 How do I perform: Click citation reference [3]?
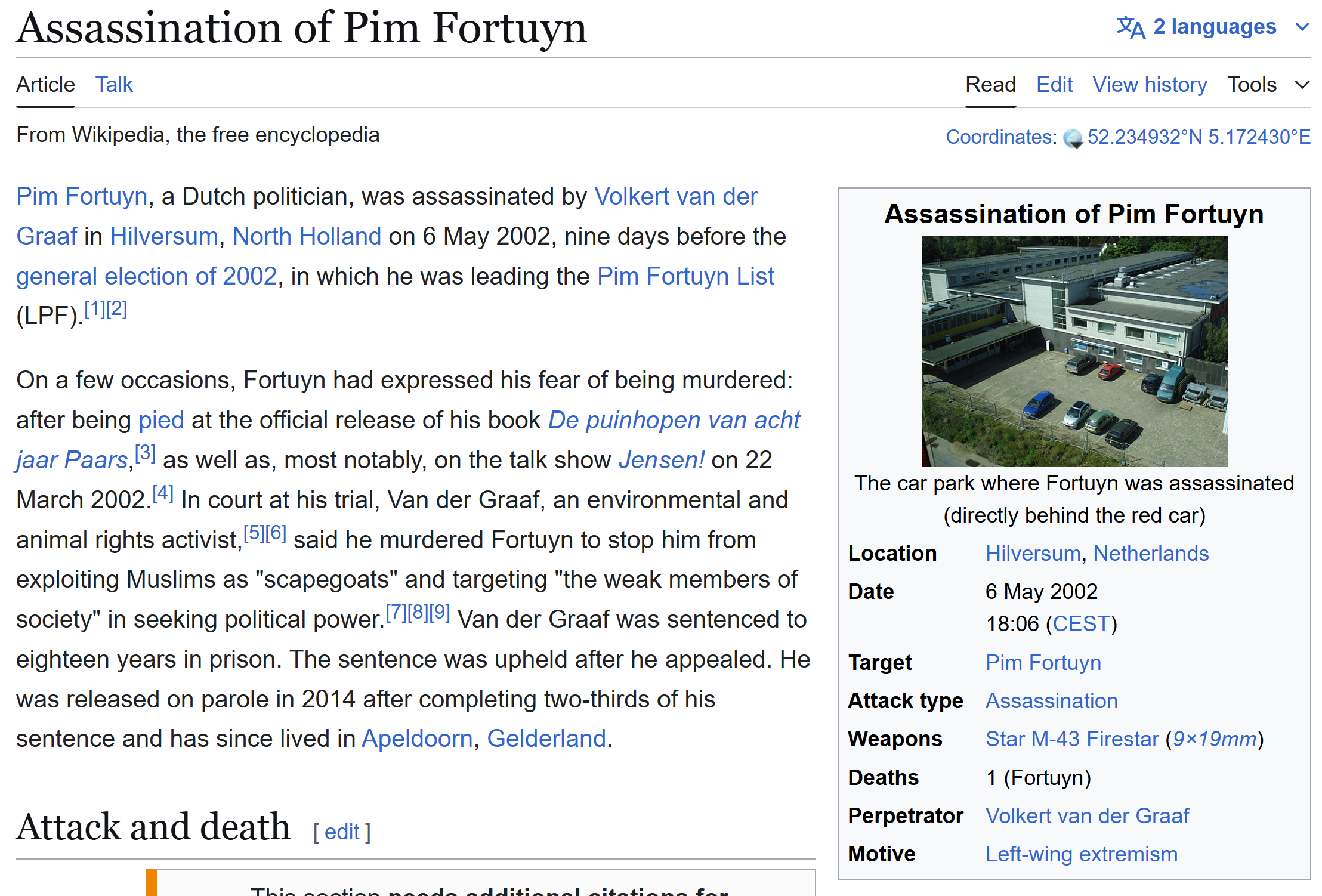145,453
